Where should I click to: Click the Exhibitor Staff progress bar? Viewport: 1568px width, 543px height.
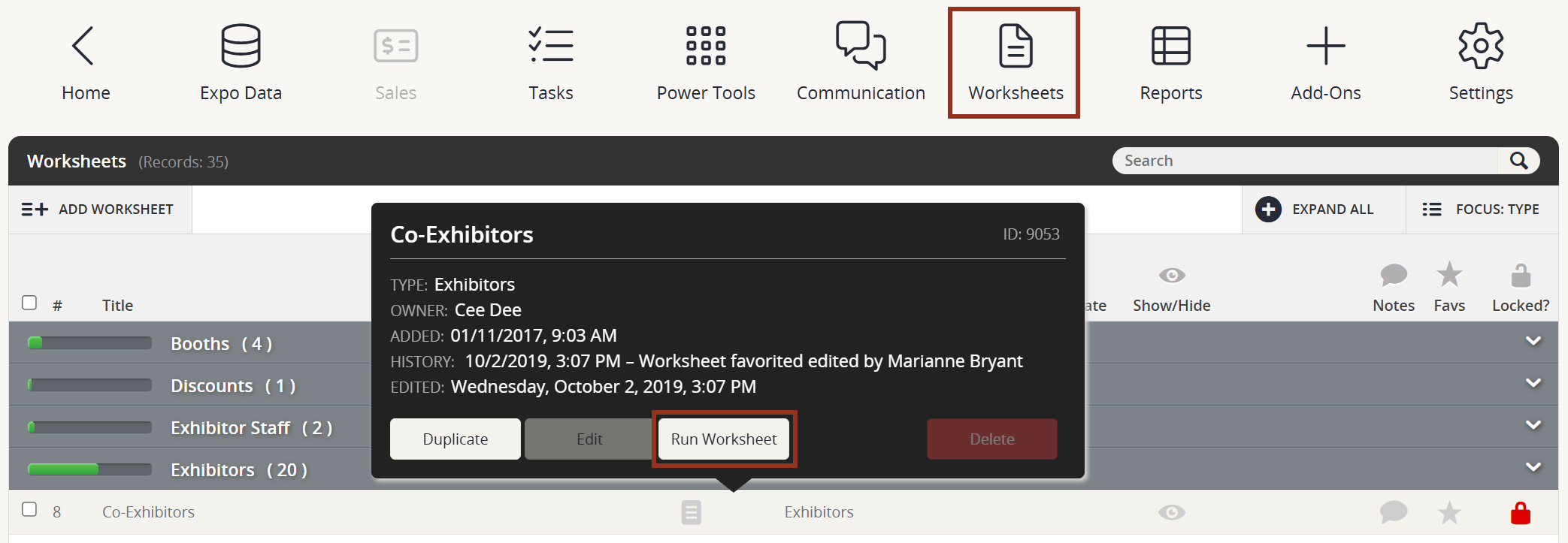[89, 427]
